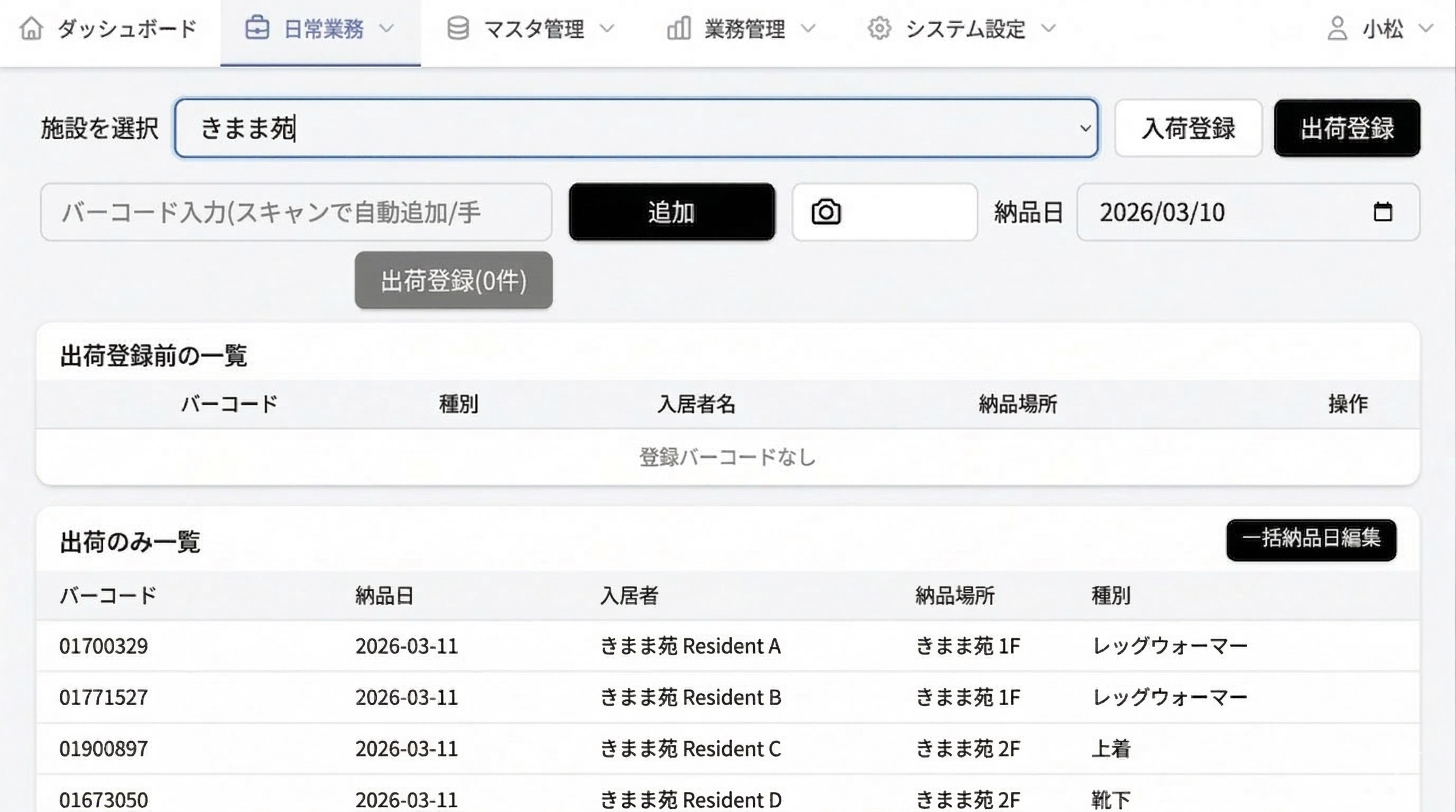1456x812 pixels.
Task: Focus the バーコード入力 text field
Action: [x=295, y=213]
